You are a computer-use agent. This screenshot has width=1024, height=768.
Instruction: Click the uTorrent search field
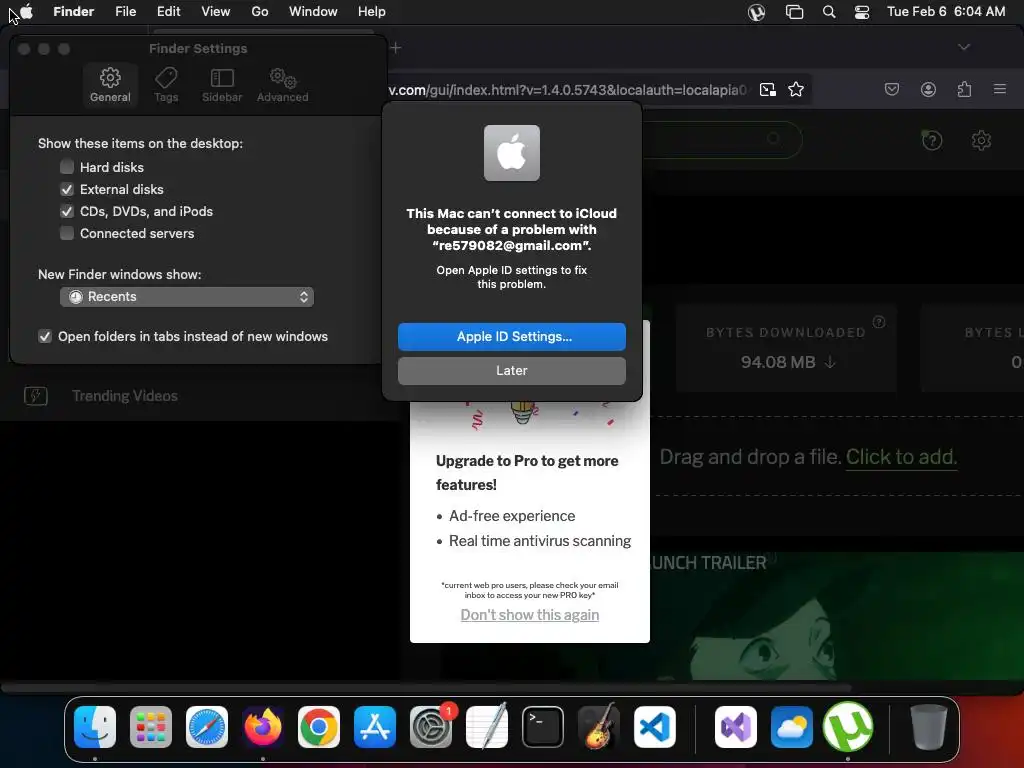(x=722, y=139)
